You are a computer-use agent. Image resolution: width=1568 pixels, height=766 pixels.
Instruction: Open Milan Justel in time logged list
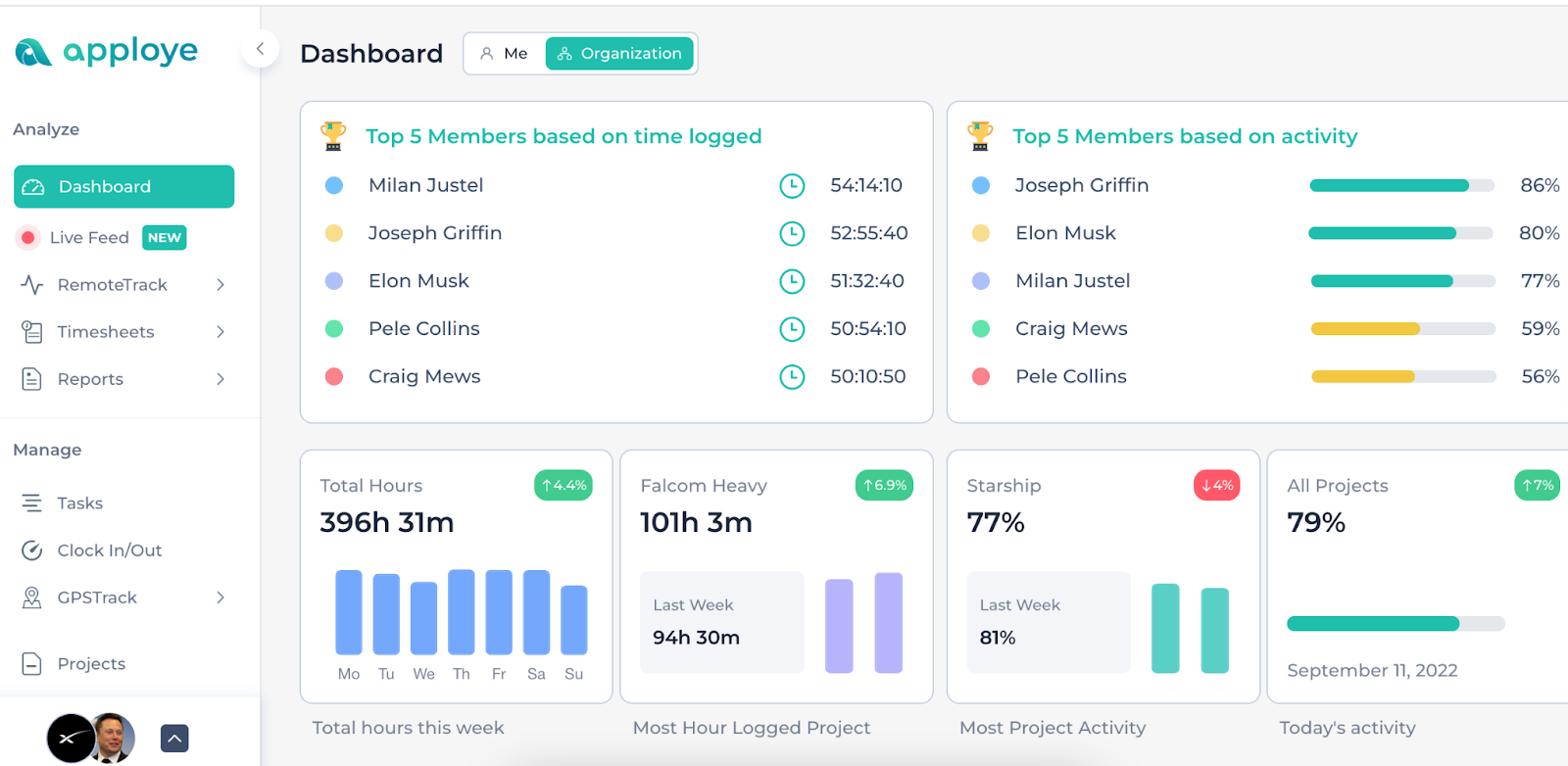(x=425, y=185)
